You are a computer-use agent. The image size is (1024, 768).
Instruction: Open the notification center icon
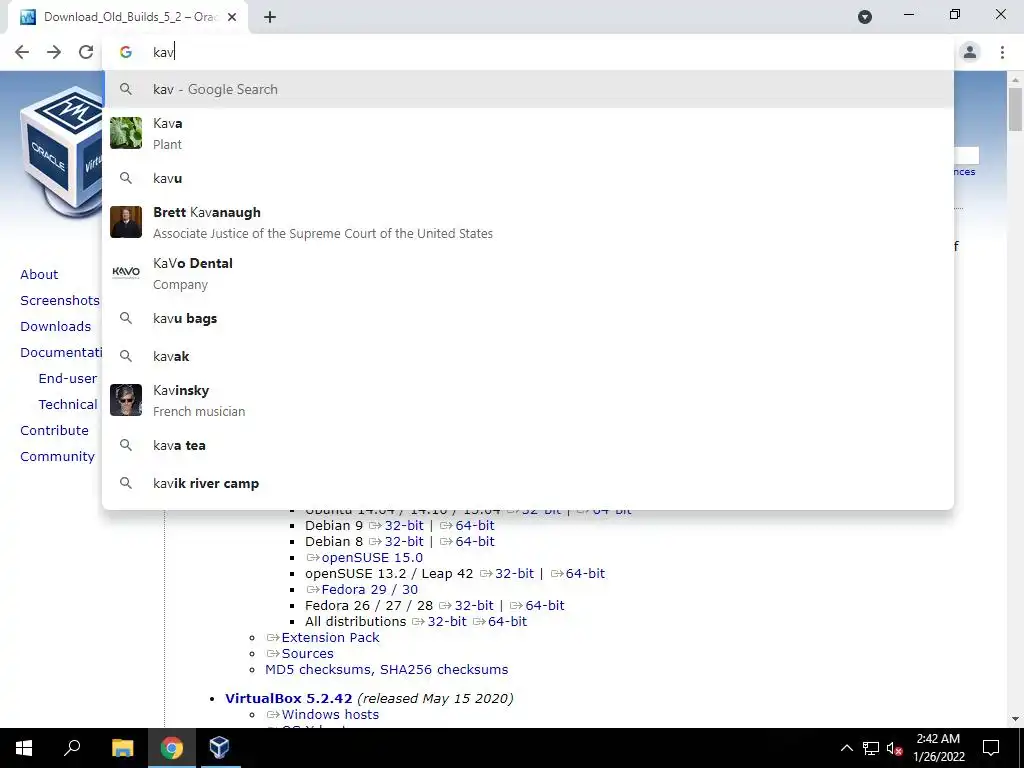pyautogui.click(x=991, y=748)
